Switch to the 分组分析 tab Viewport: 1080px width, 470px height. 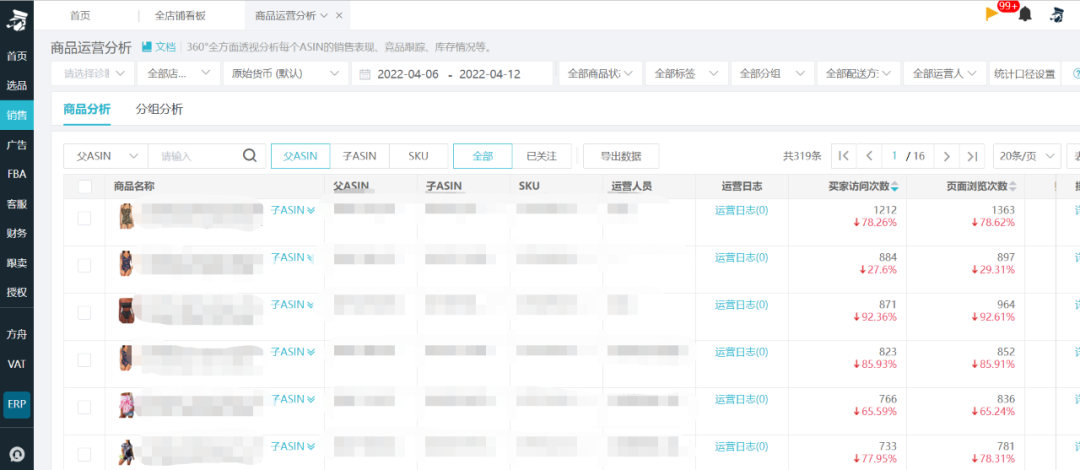(159, 109)
